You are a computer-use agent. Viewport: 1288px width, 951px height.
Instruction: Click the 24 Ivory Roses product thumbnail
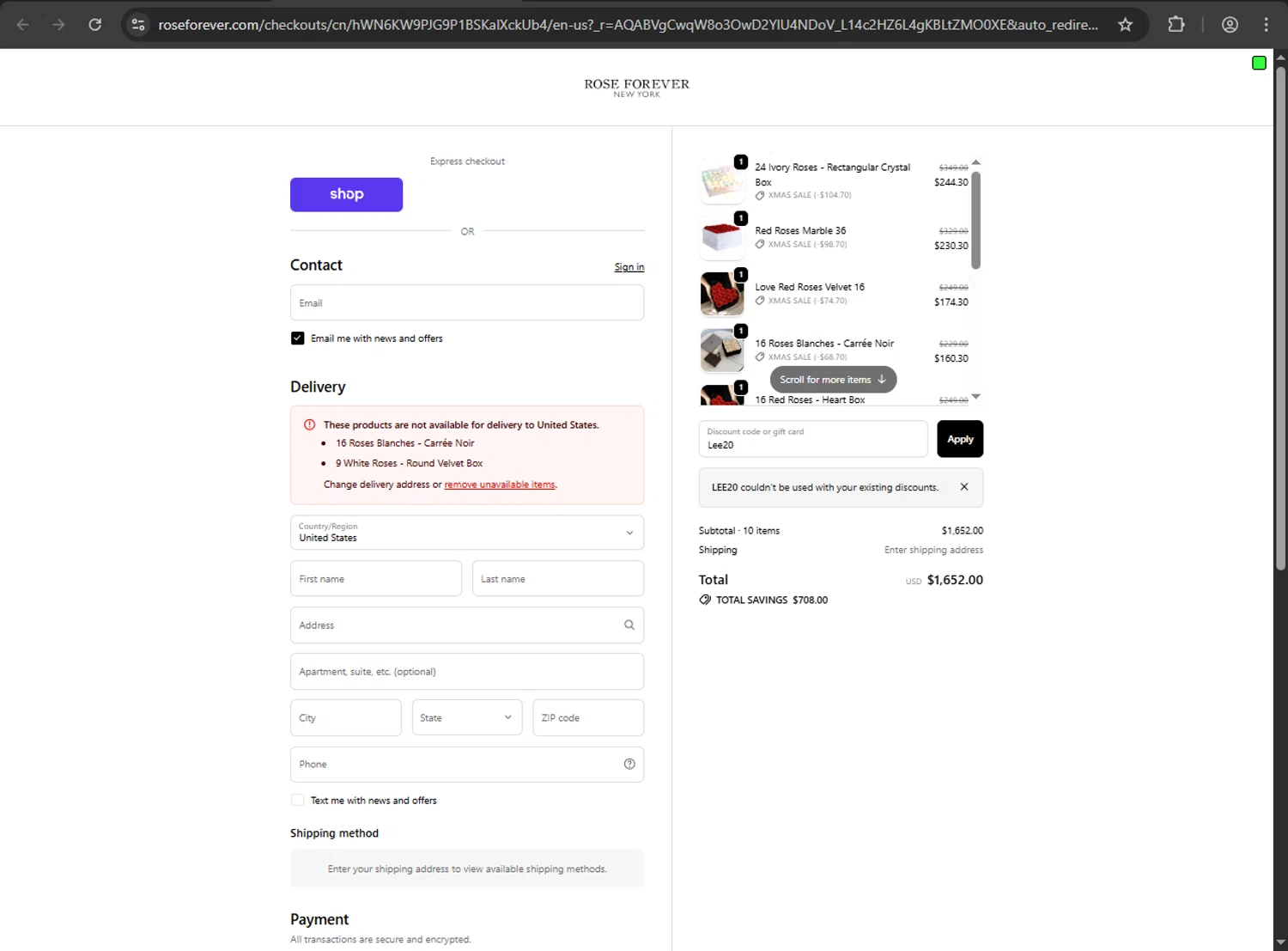click(x=722, y=181)
